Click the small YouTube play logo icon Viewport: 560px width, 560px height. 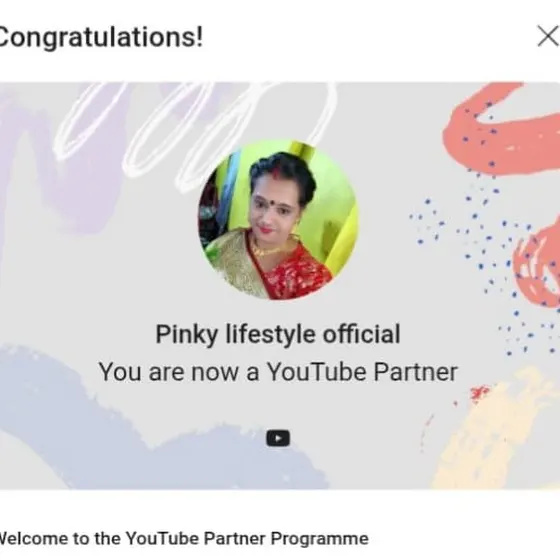[x=278, y=438]
